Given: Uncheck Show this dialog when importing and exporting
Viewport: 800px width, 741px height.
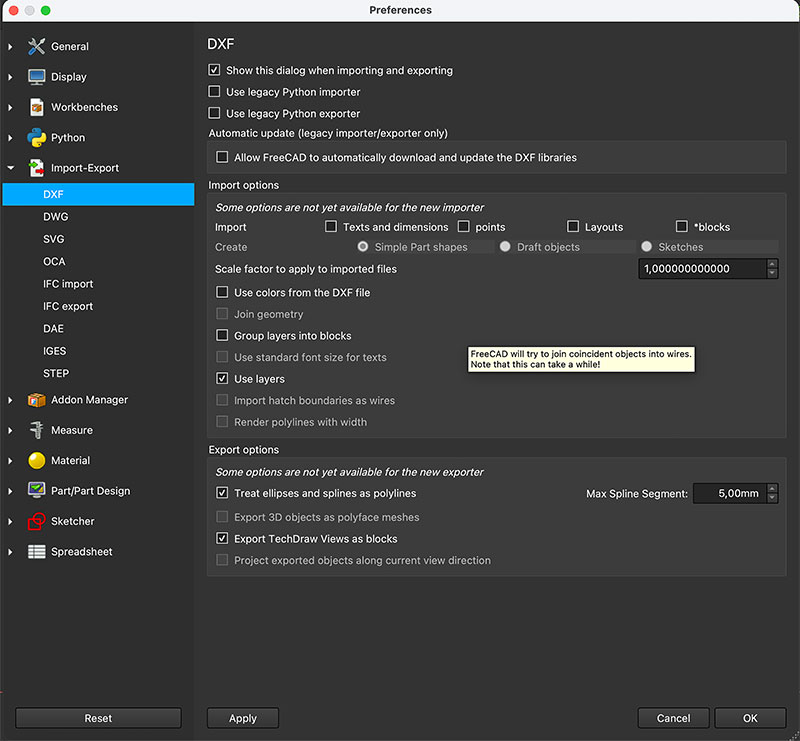Looking at the screenshot, I should (214, 70).
